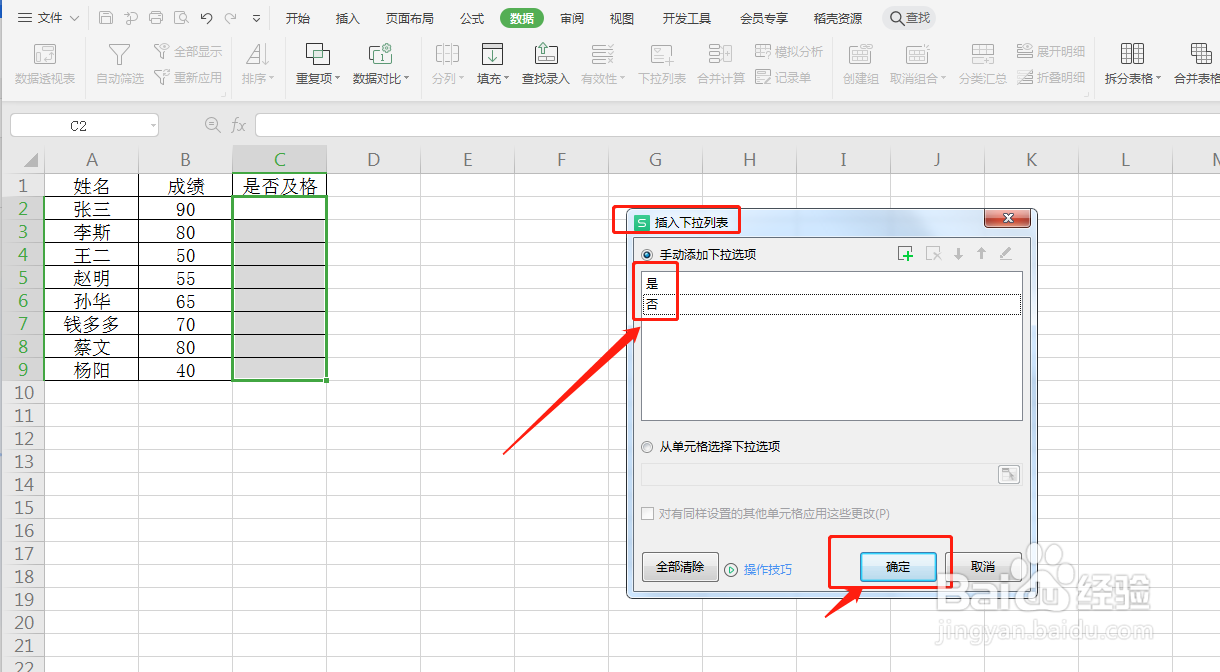Select column D header
Screen dimensions: 1220x672
click(373, 160)
